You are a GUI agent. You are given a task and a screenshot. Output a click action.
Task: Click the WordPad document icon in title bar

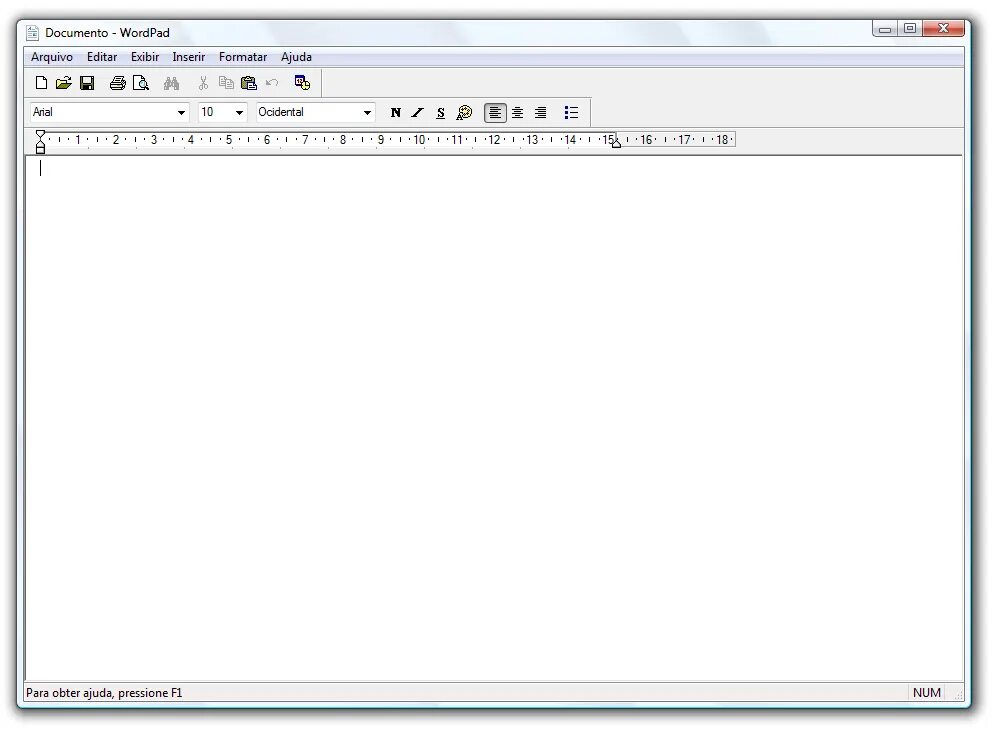pyautogui.click(x=33, y=32)
